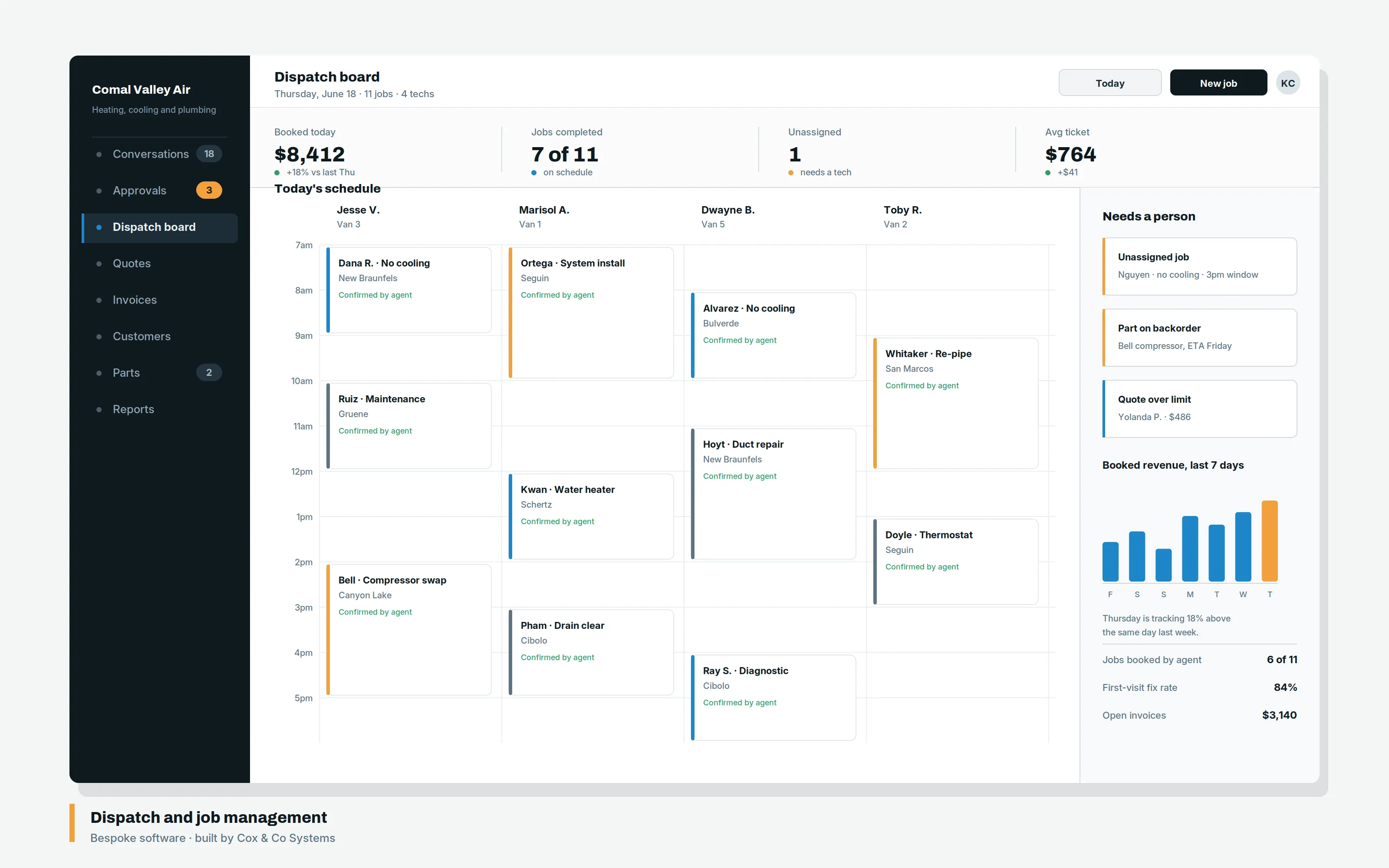Open the Quote over limit card
The width and height of the screenshot is (1389, 868).
tap(1200, 409)
